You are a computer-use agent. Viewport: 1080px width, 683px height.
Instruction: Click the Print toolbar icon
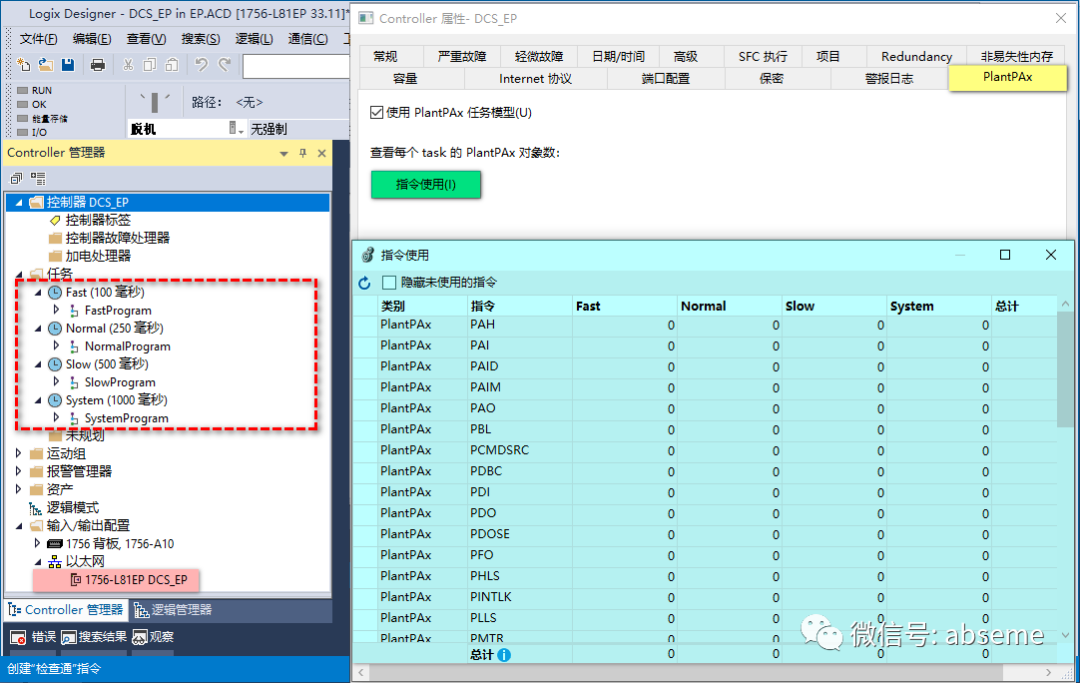(x=98, y=65)
